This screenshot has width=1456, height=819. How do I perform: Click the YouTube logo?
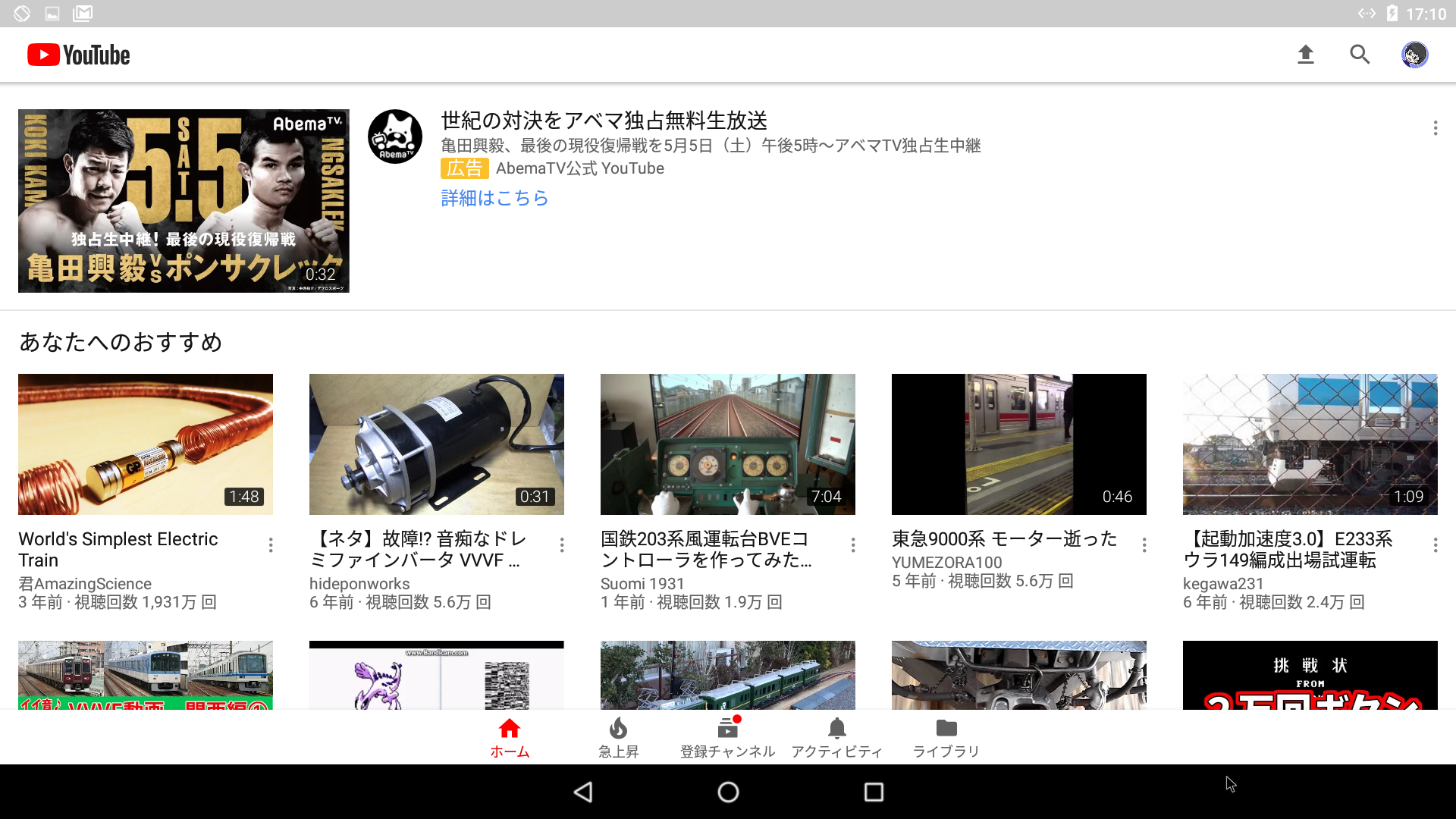[x=77, y=55]
